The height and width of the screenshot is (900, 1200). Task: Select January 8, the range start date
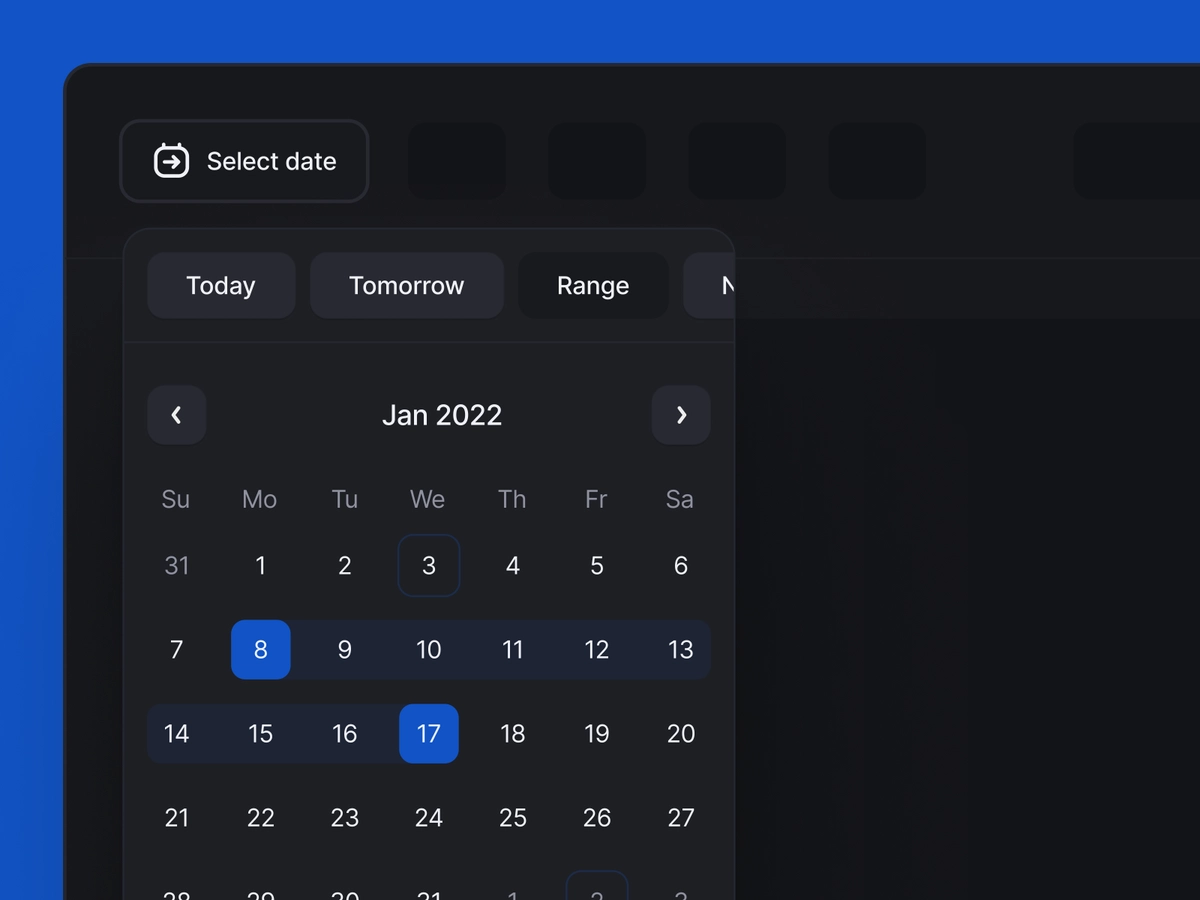tap(260, 649)
